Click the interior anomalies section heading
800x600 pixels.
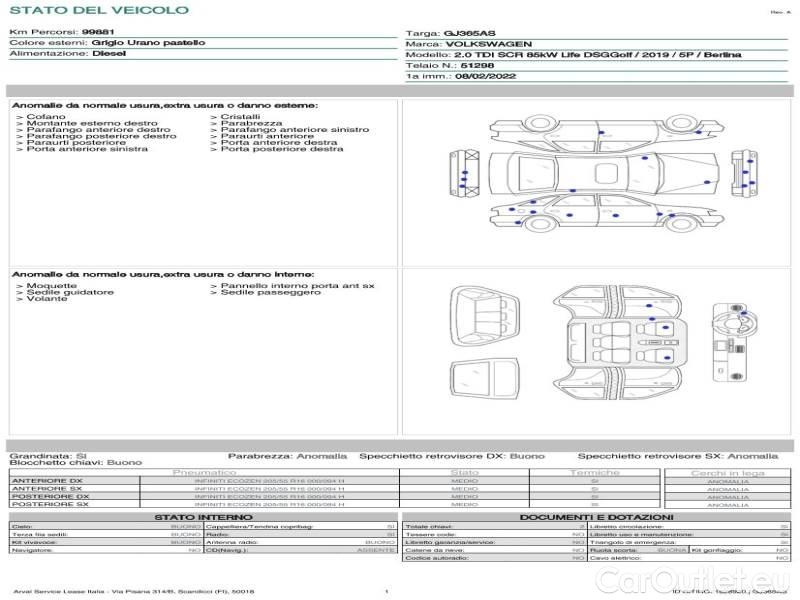163,274
